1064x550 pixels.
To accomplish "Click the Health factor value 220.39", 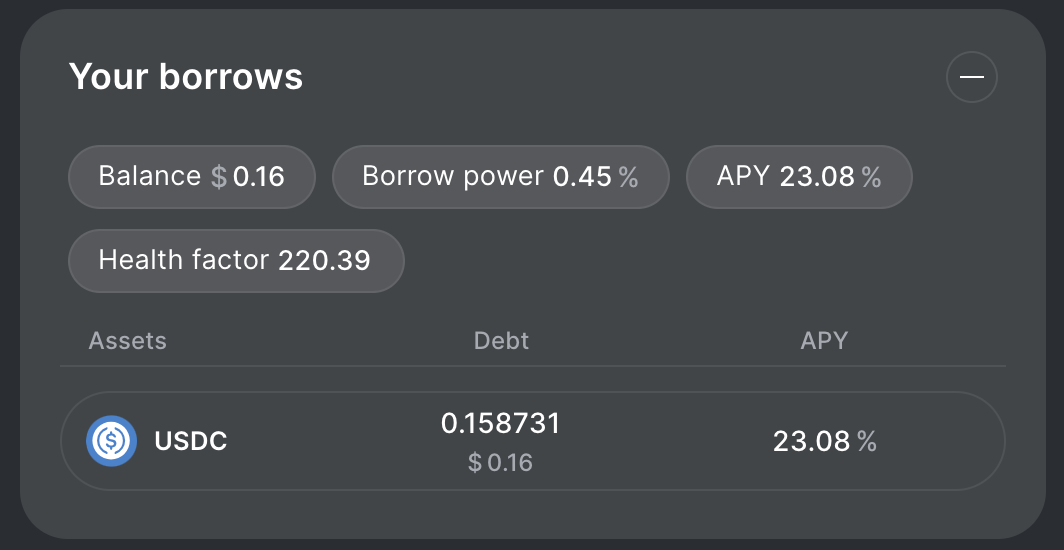I will click(x=324, y=261).
